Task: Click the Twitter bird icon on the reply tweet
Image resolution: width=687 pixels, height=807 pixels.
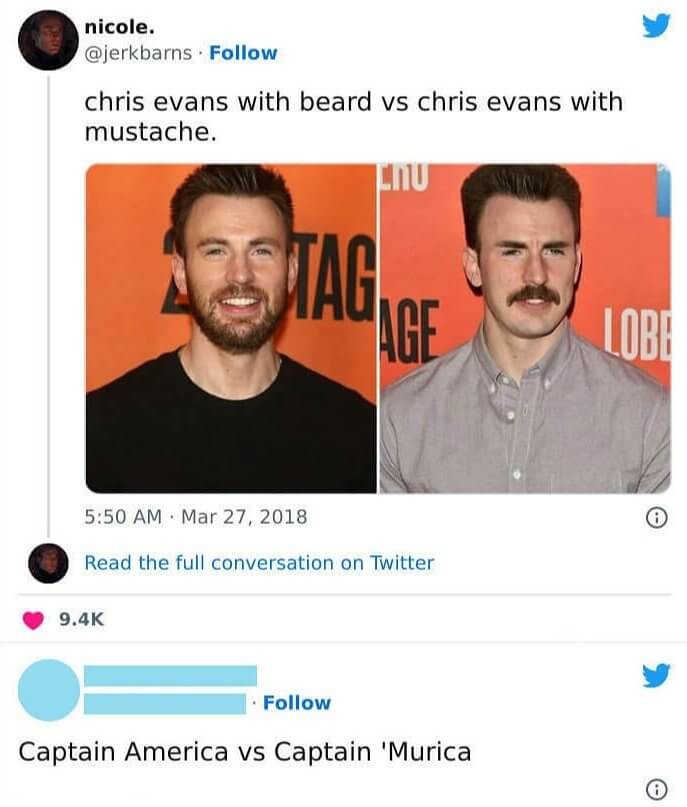Action: tap(656, 676)
